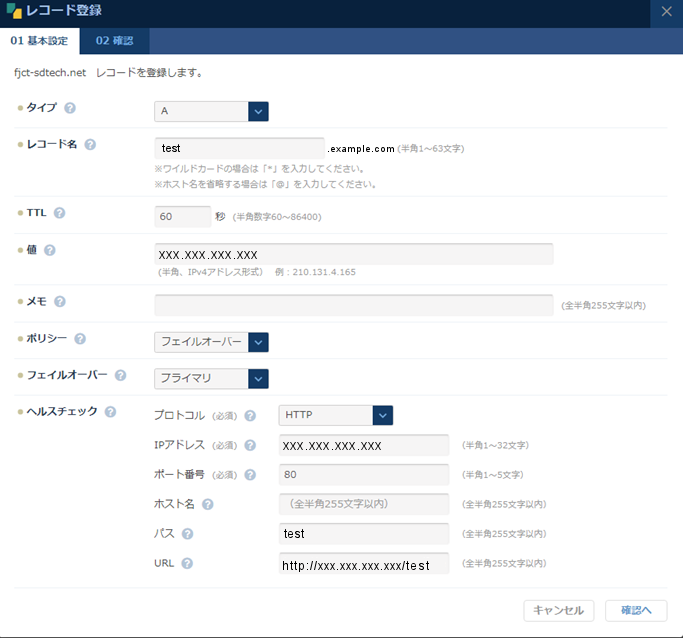
Task: Click the help icon next to ヘルスチェック
Action: (110, 412)
